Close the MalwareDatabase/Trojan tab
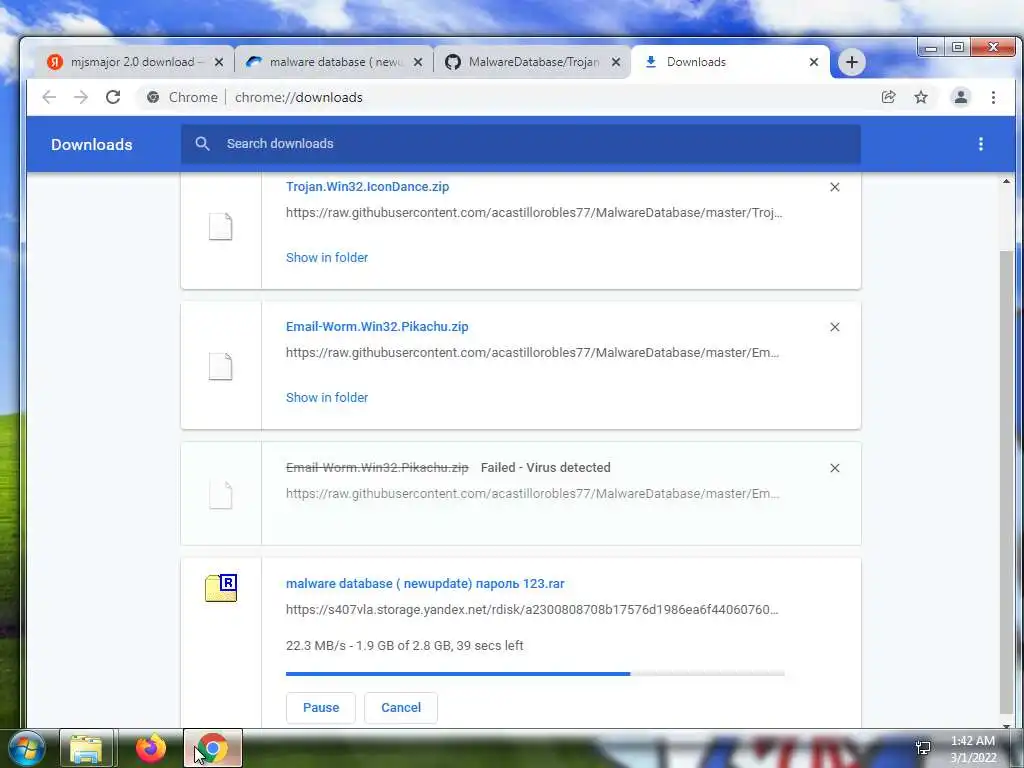This screenshot has width=1024, height=768. coord(616,62)
